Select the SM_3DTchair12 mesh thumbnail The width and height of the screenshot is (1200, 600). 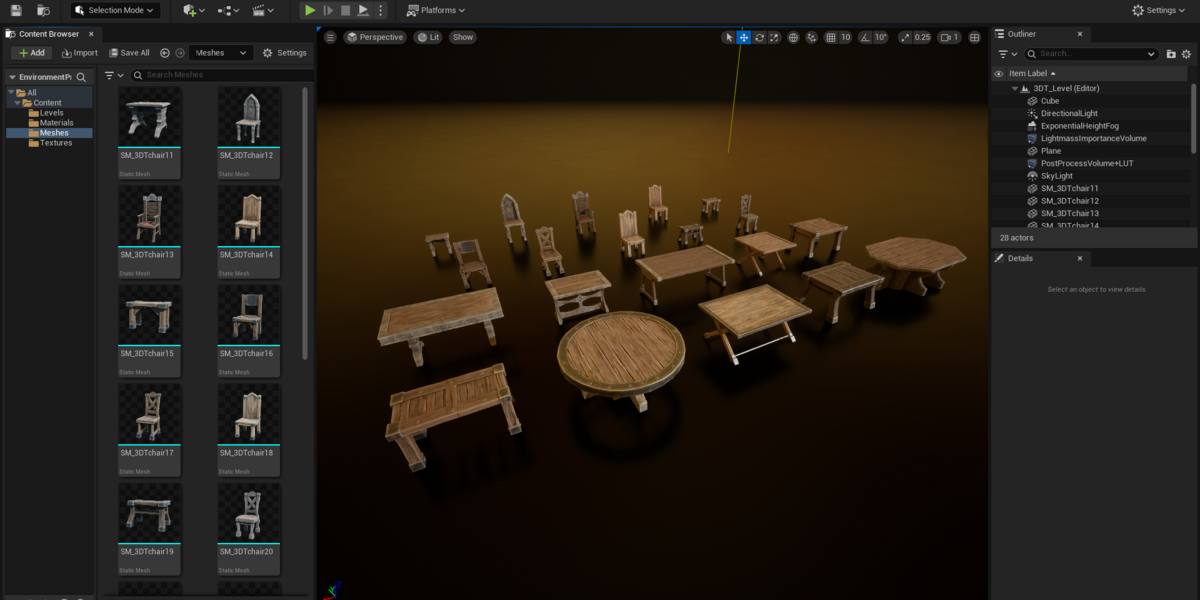[x=249, y=132]
